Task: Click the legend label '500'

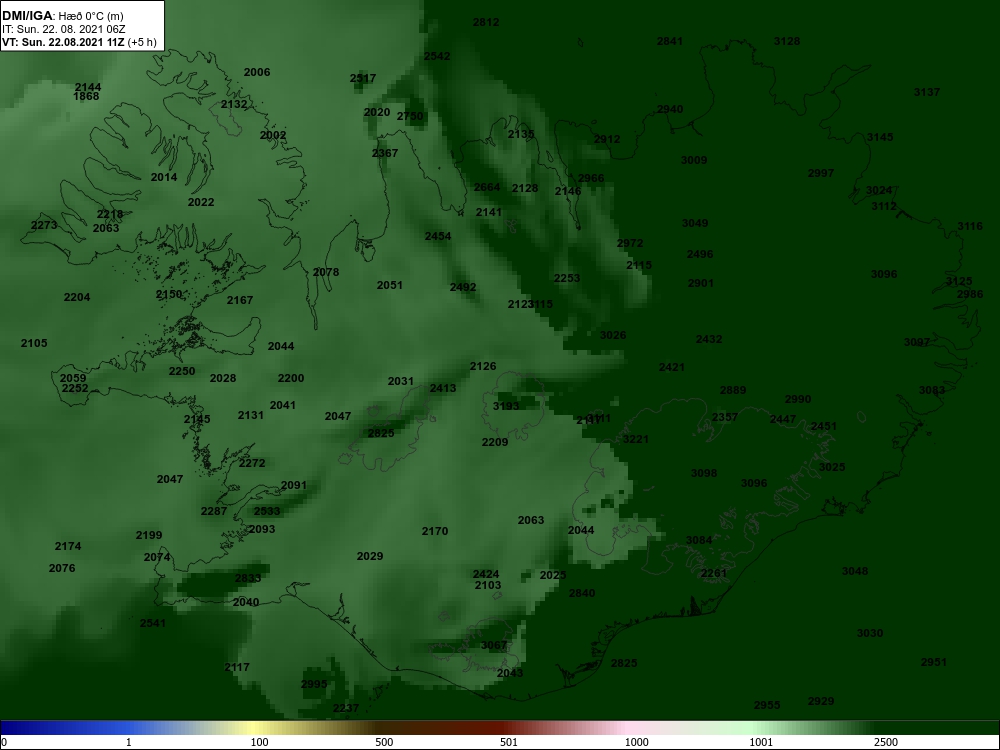Action: 384,742
